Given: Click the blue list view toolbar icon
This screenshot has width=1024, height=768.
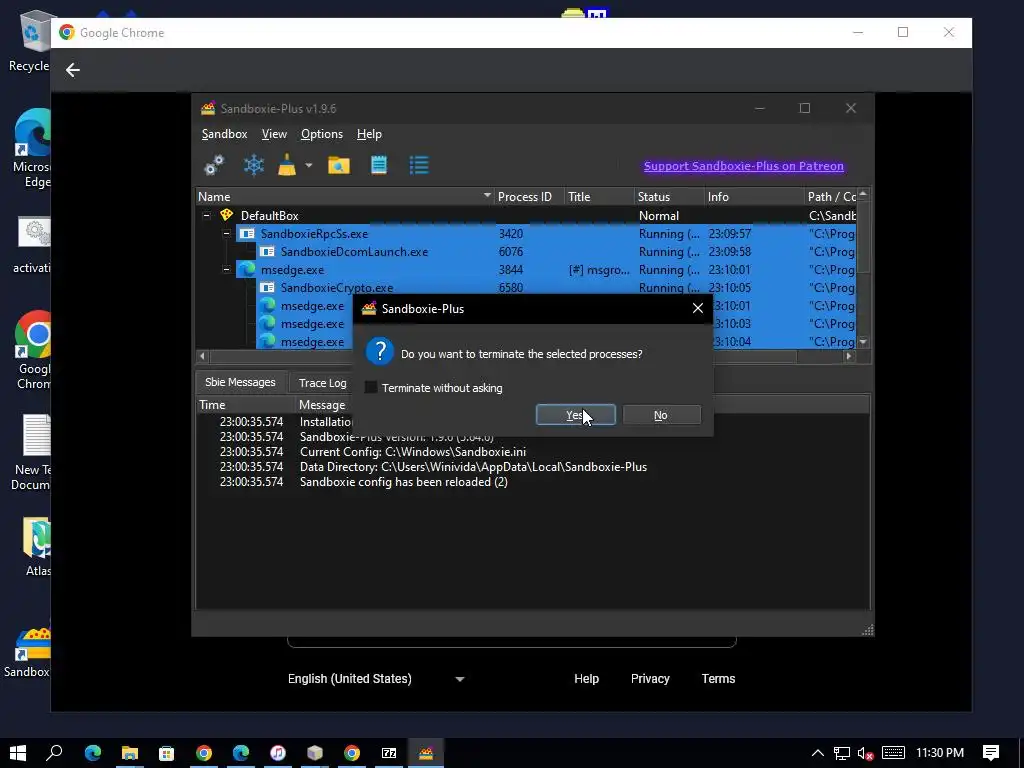Looking at the screenshot, I should (419, 165).
